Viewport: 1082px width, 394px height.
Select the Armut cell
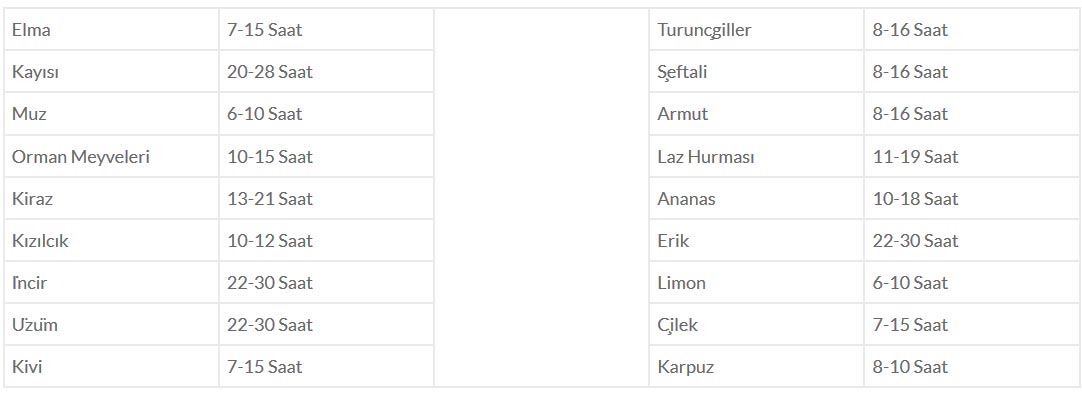coord(756,114)
